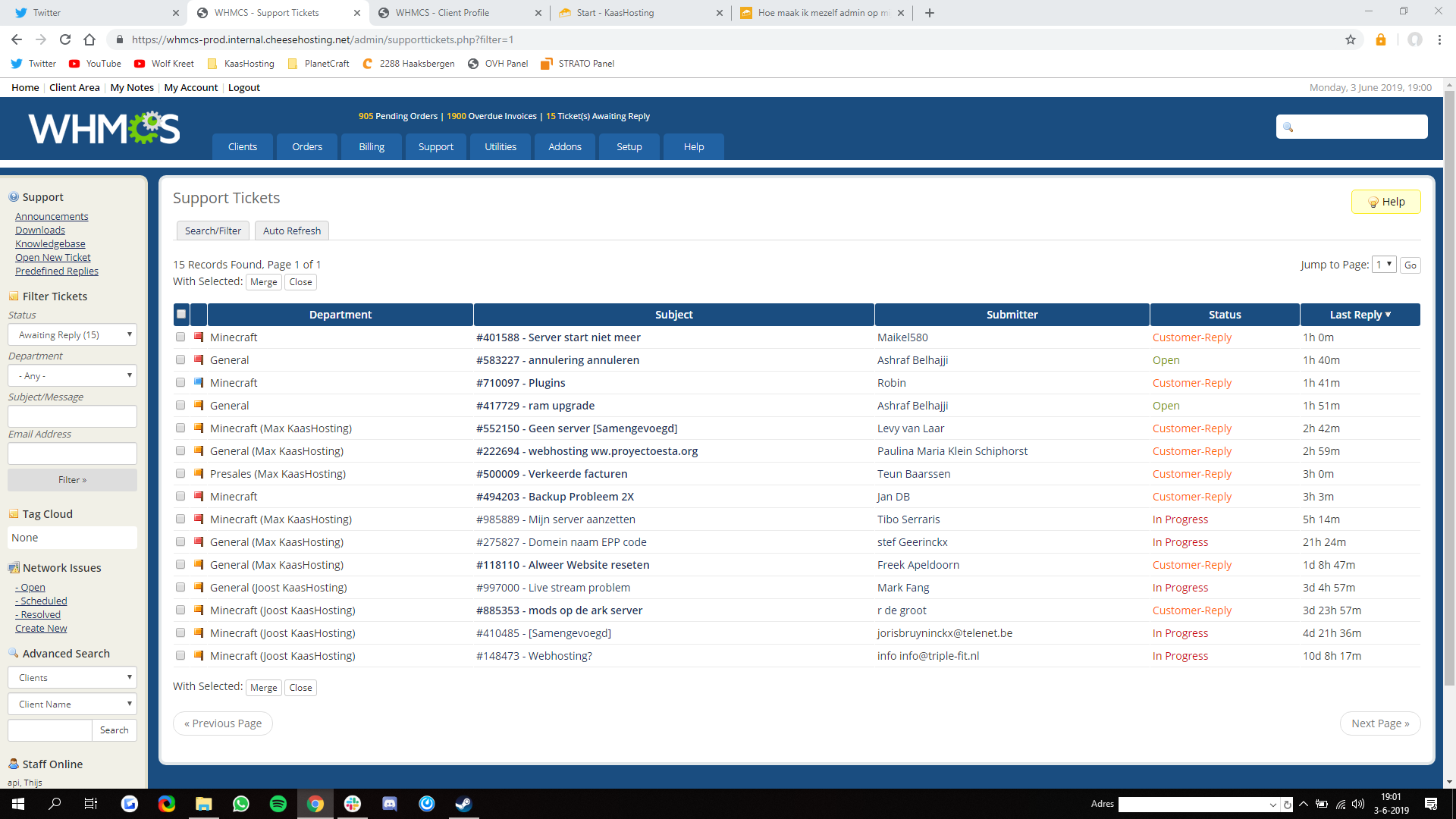Open the Jump to Page dropdown
Screen dimensions: 1456x819
tap(1384, 265)
